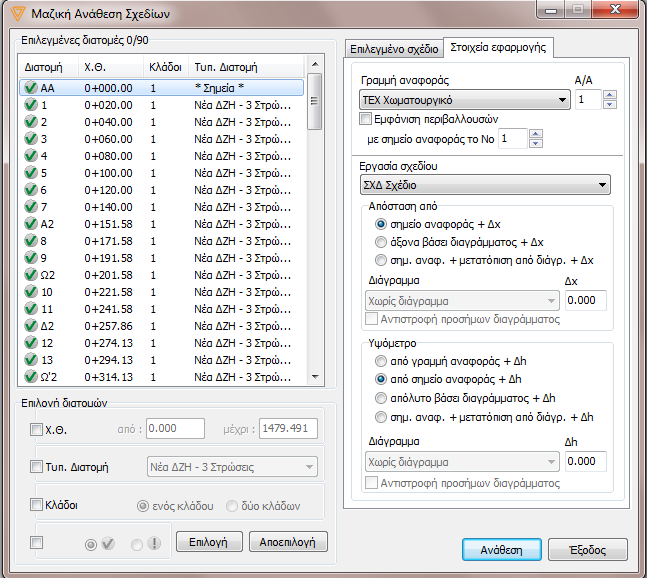The width and height of the screenshot is (647, 578).
Task: Click the Αποεπιλογή button
Action: tap(288, 542)
